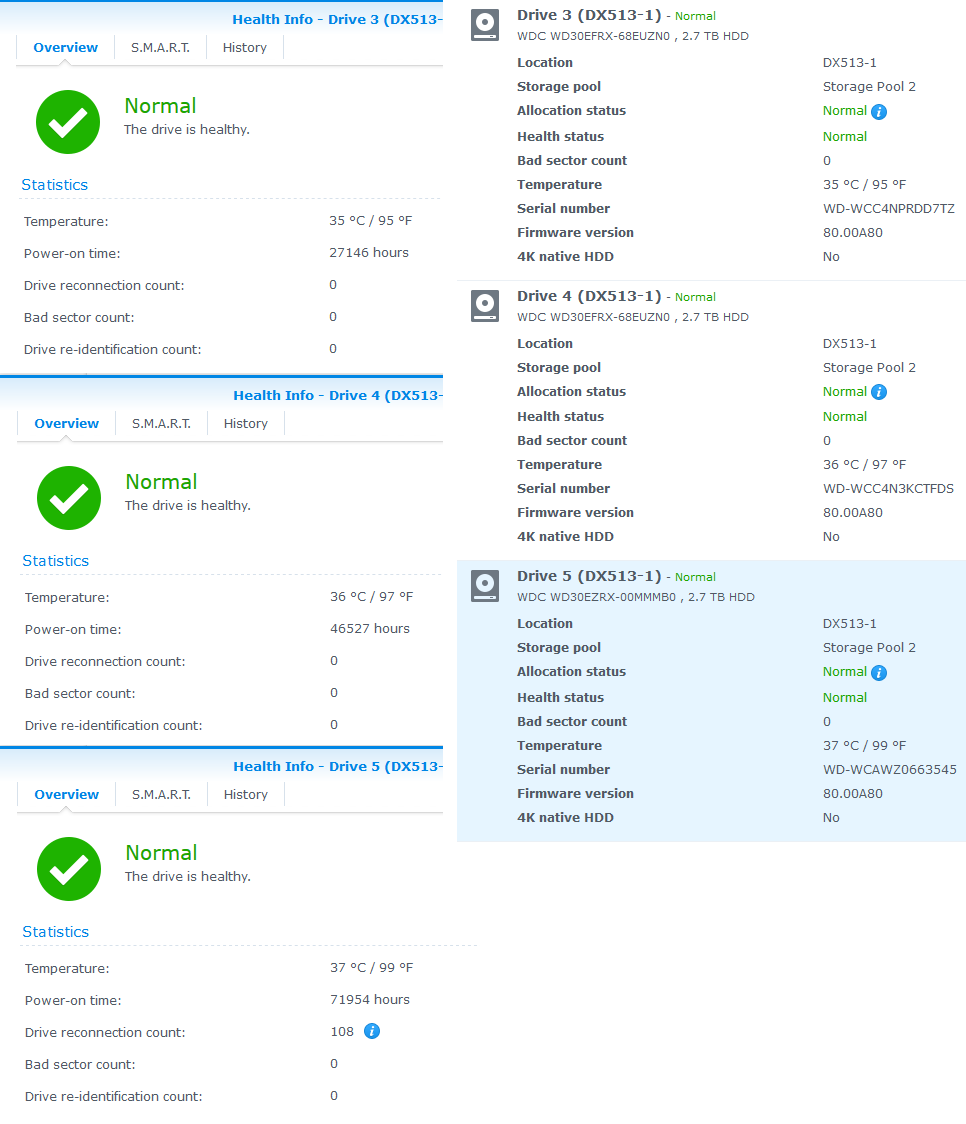Open Drive 3 allocation status info icon
Viewport: 966px width, 1124px height.
click(879, 111)
